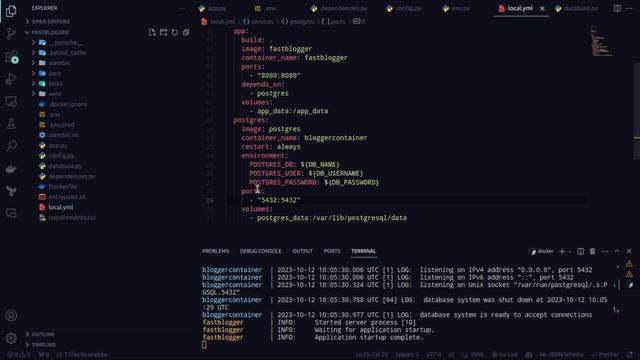640x360 pixels.
Task: Maximize the terminal panel size
Action: [617, 251]
